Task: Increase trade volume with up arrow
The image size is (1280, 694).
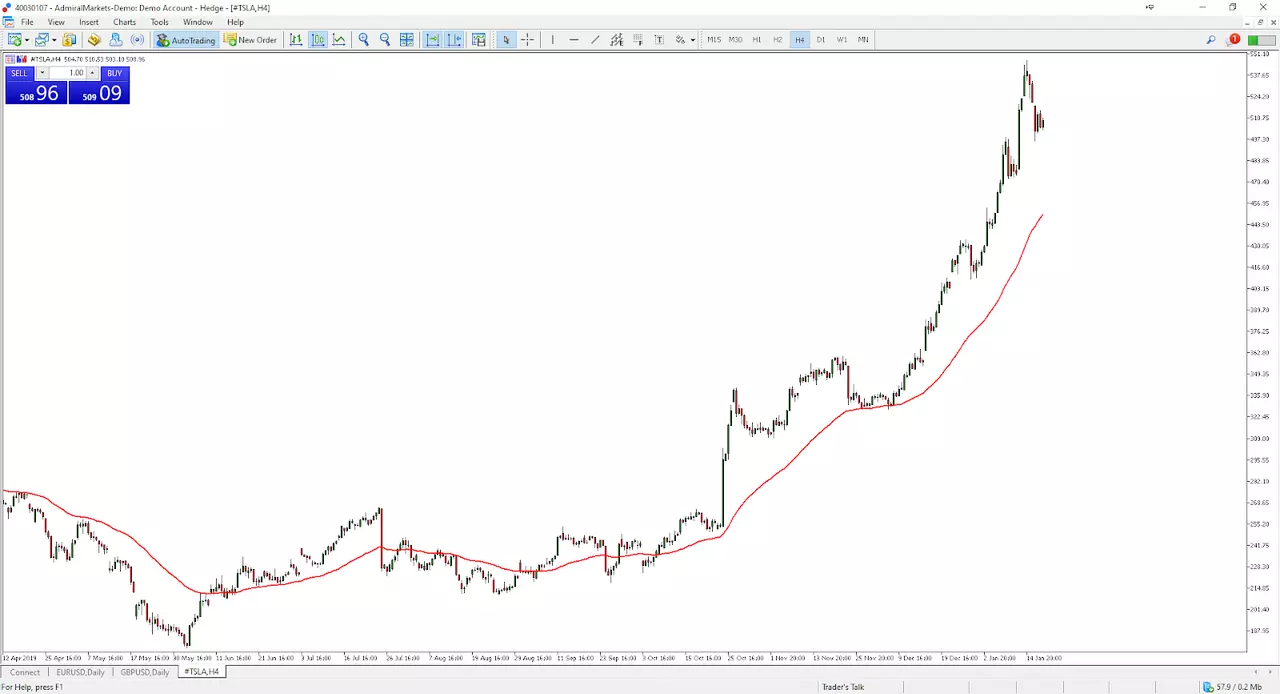Action: 93,73
